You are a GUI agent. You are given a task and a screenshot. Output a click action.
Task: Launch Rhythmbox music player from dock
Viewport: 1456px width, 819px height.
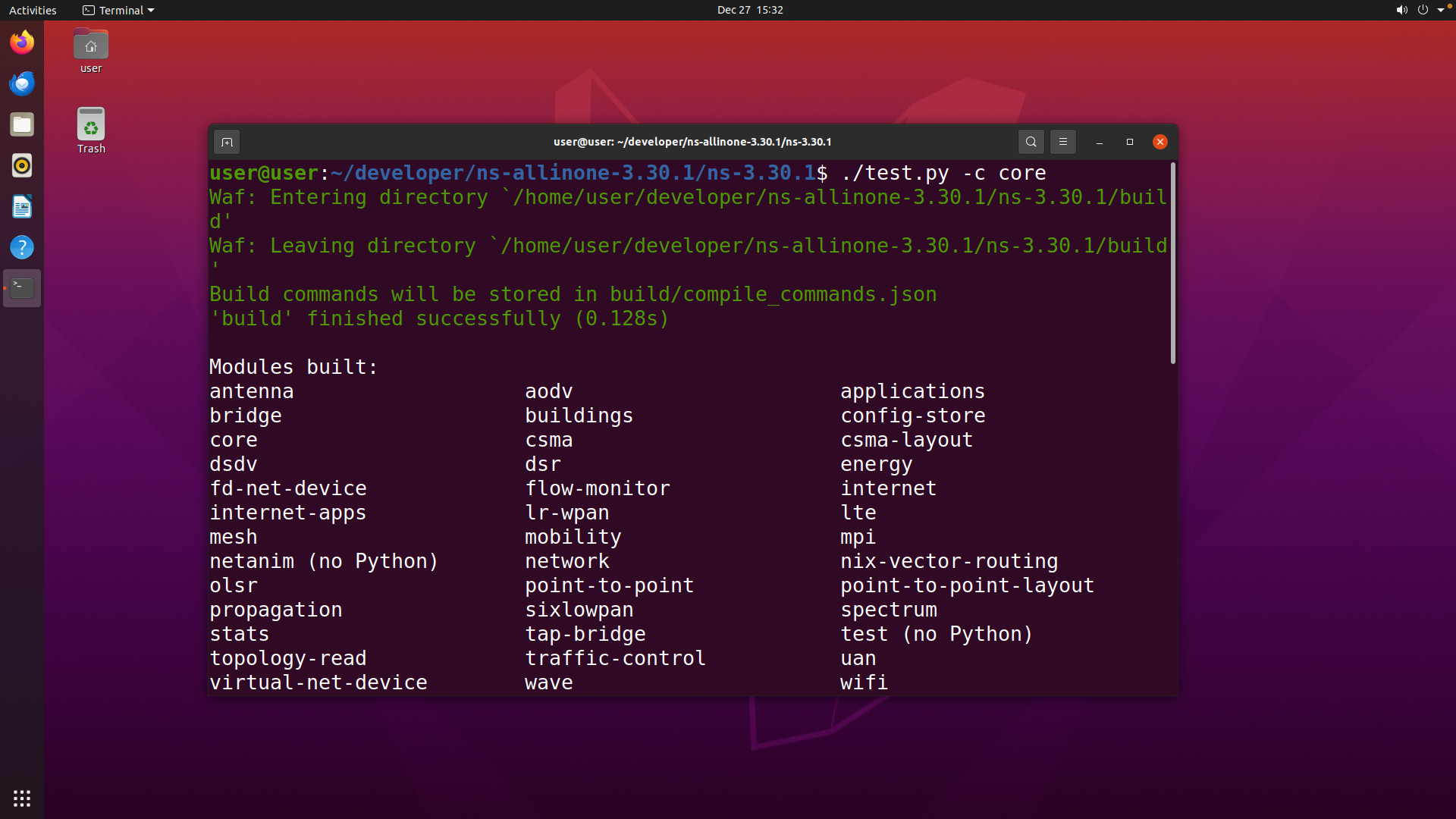22,165
